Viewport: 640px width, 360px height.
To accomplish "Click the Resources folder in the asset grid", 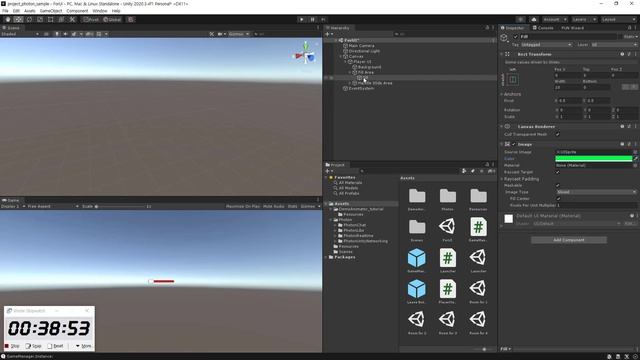I will click(478, 199).
